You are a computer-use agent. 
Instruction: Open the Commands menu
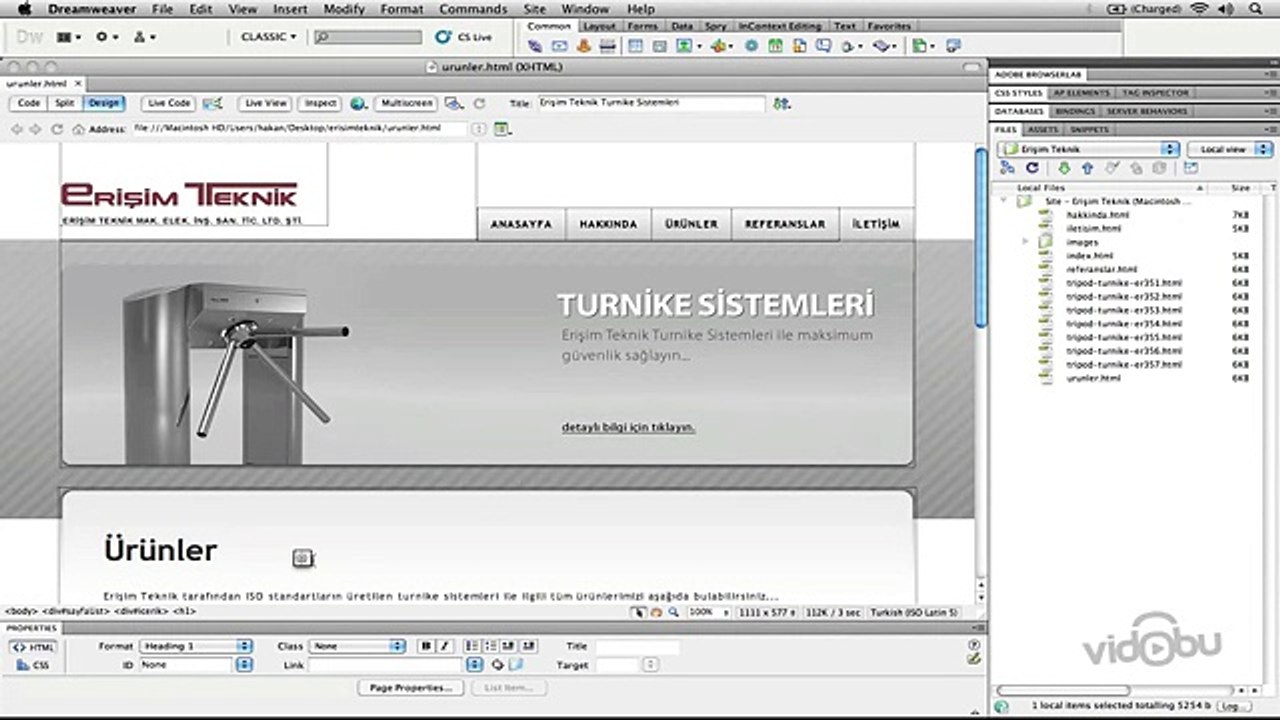click(x=473, y=9)
